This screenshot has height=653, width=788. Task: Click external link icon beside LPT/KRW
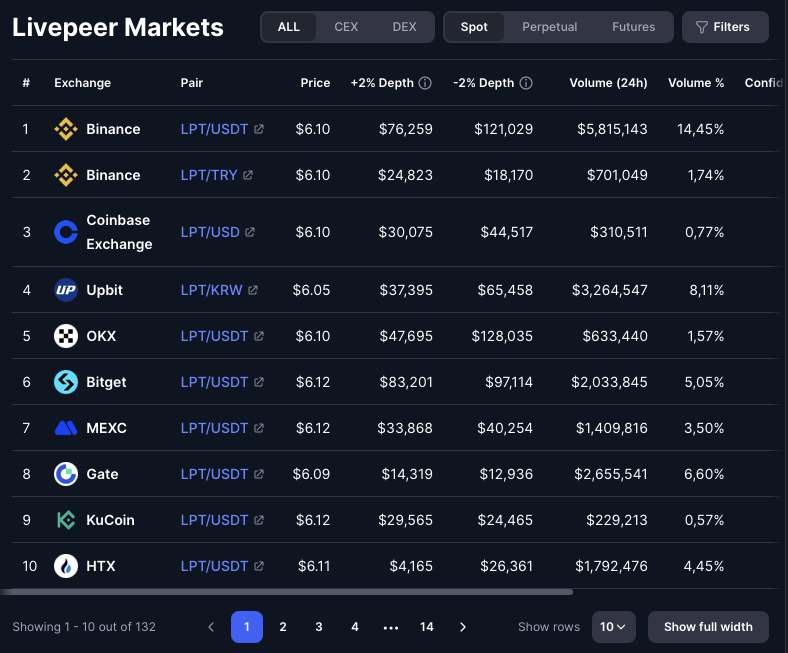[x=253, y=290]
